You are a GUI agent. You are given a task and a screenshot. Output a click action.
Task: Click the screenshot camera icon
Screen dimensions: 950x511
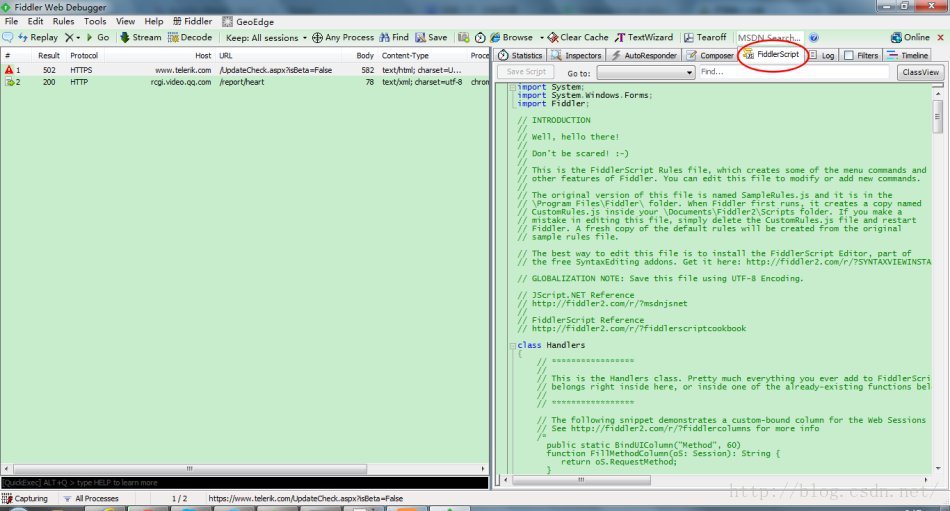463,38
